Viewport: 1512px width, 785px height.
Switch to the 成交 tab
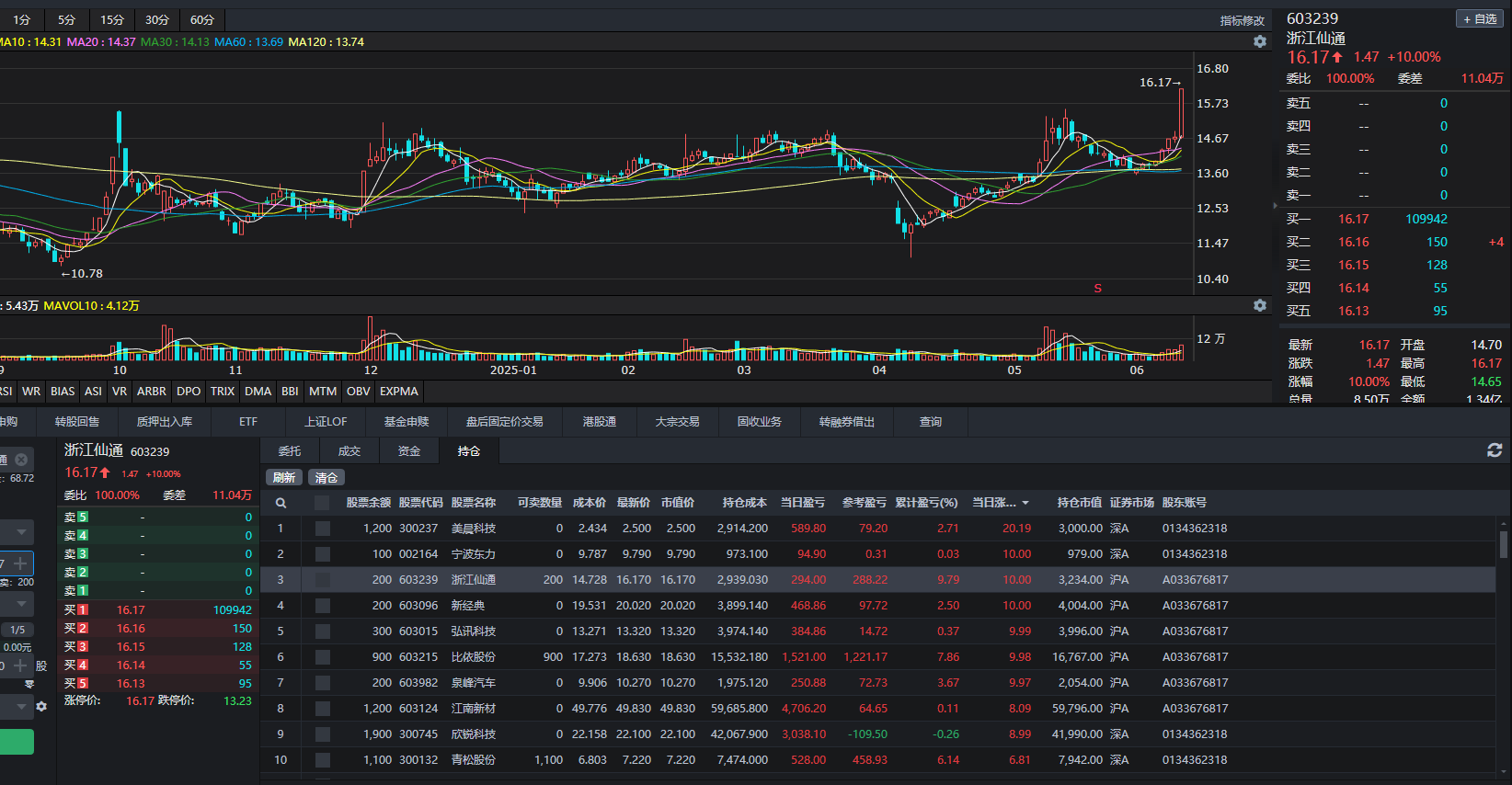pyautogui.click(x=349, y=450)
